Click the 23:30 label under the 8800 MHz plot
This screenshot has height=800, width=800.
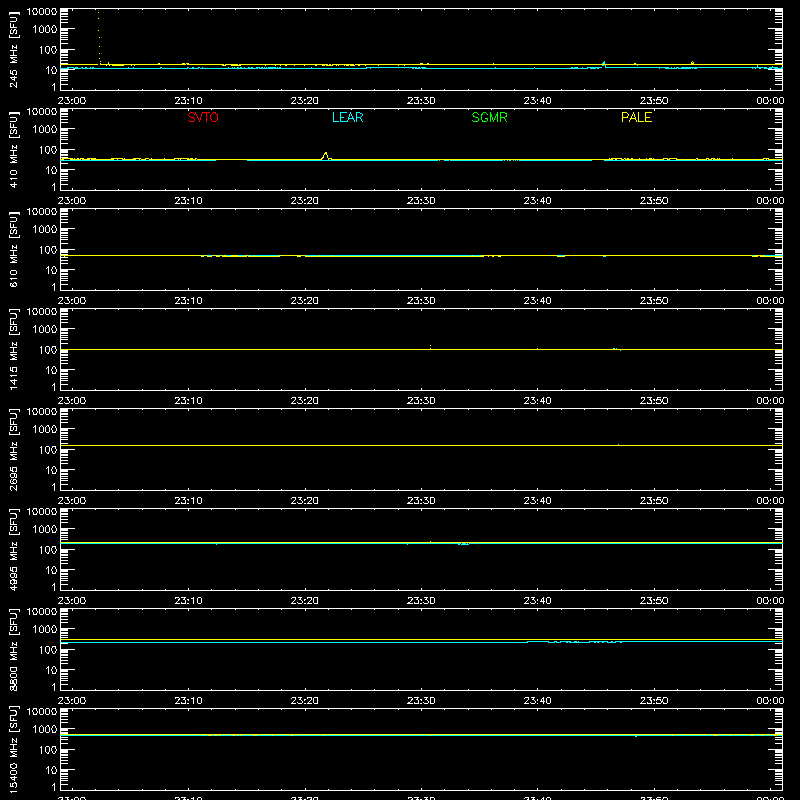[421, 701]
